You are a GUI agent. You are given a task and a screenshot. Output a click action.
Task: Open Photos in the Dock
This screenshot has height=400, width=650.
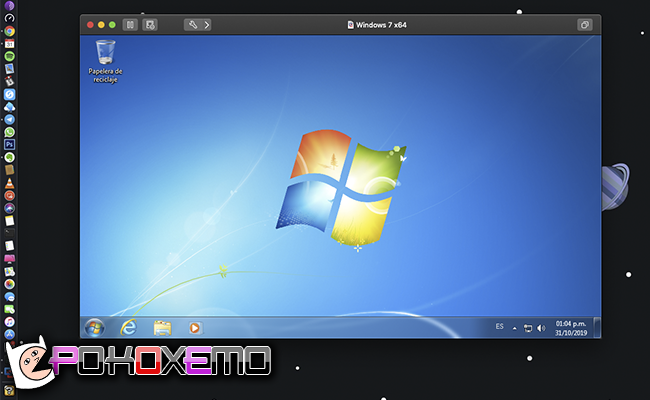click(10, 284)
